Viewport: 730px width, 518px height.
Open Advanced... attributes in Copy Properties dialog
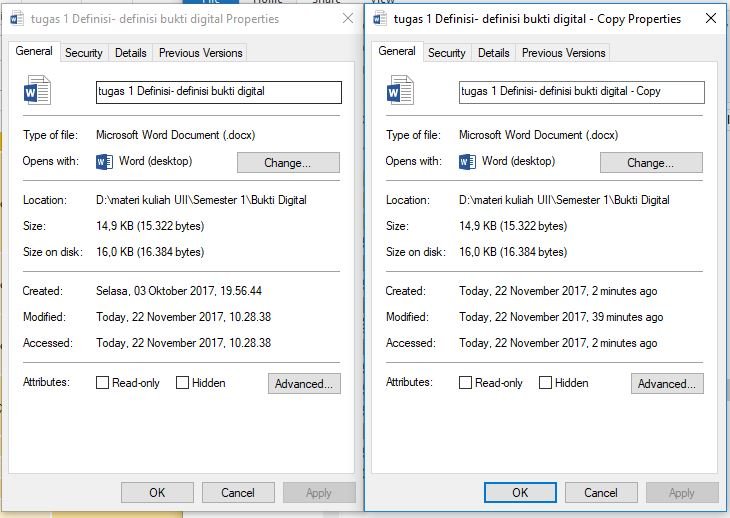667,384
